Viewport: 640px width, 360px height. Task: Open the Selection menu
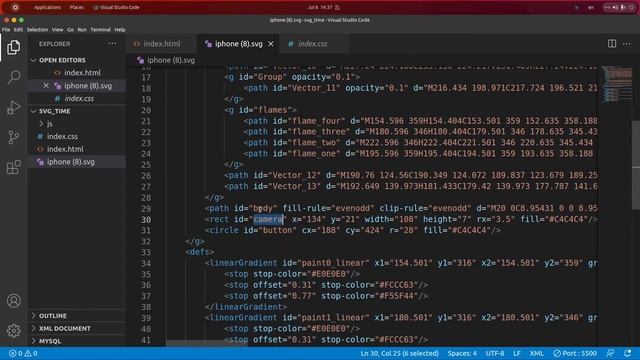[37, 29]
